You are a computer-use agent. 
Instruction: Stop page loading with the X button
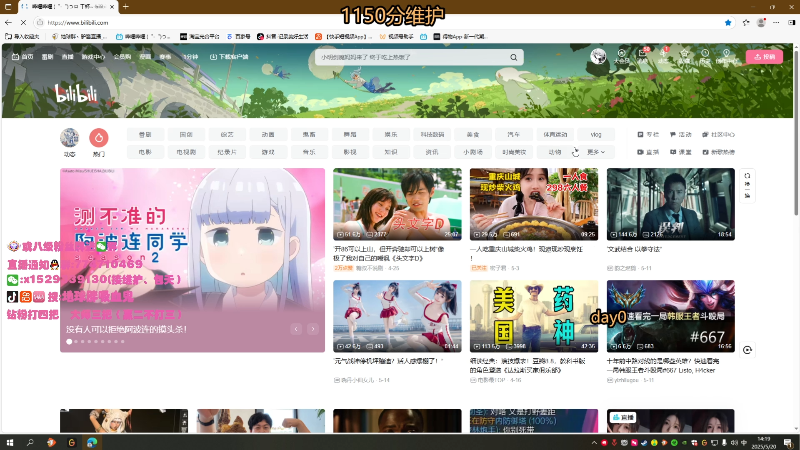tap(23, 22)
